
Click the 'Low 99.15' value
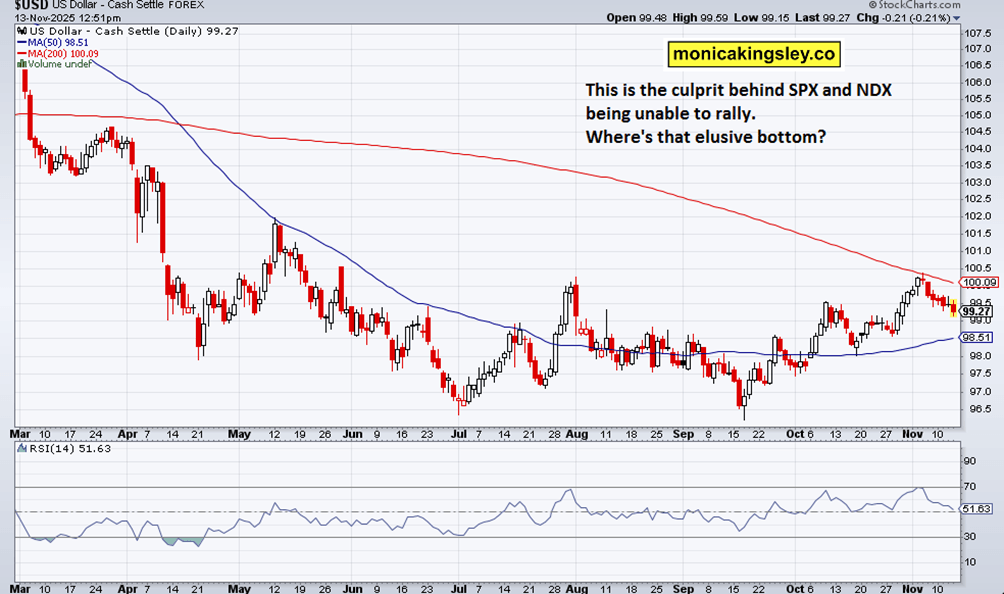761,18
